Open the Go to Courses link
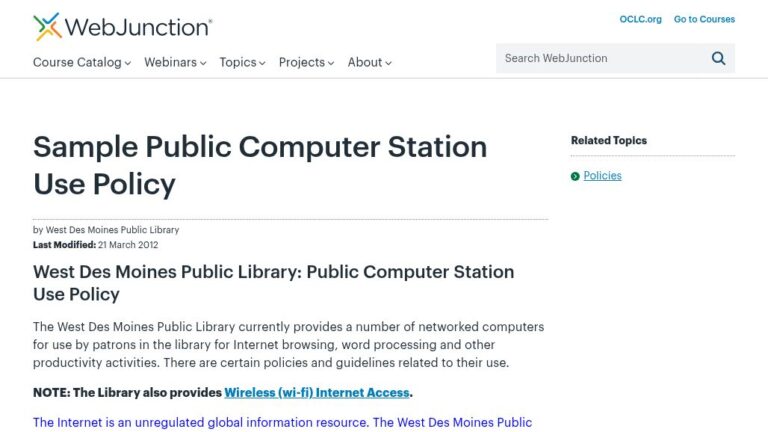Viewport: 768px width, 432px height. 704,19
